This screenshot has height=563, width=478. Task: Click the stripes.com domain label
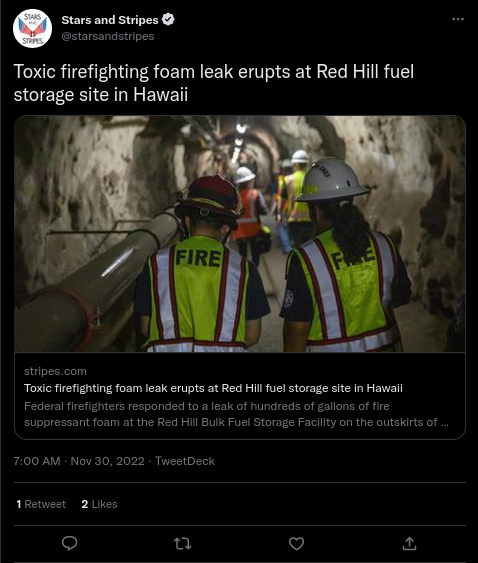[x=55, y=371]
